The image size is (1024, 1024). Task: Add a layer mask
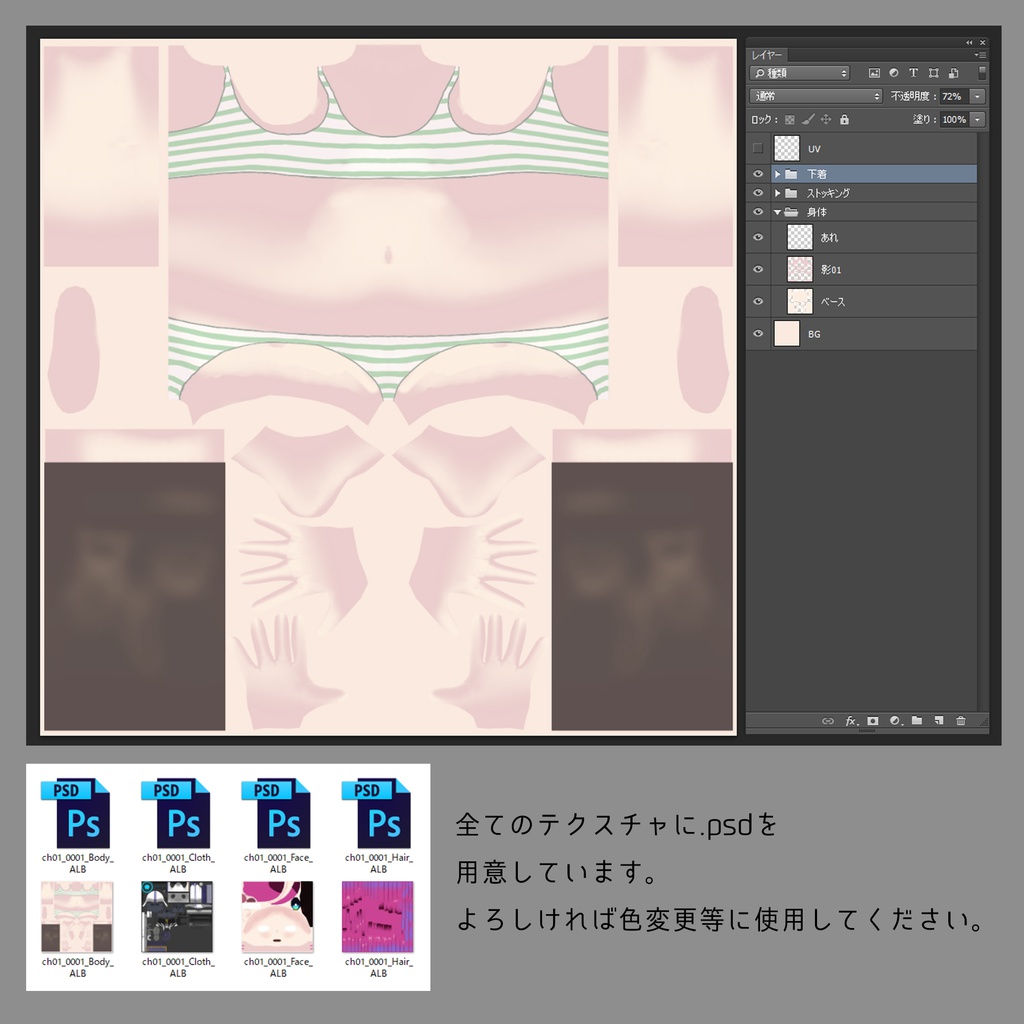tap(873, 720)
